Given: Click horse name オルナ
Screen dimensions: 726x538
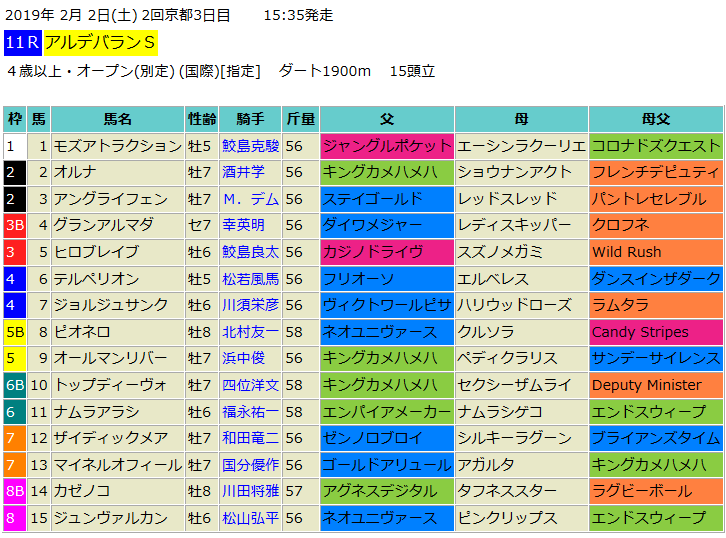Looking at the screenshot, I should coord(75,172).
